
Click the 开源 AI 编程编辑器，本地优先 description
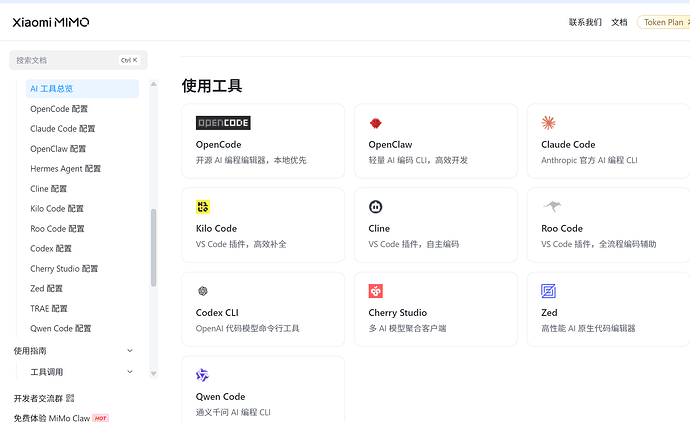[251, 160]
